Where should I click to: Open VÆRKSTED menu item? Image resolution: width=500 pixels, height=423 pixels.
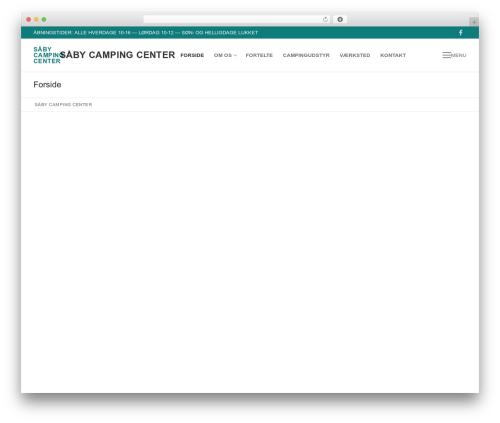pyautogui.click(x=355, y=55)
